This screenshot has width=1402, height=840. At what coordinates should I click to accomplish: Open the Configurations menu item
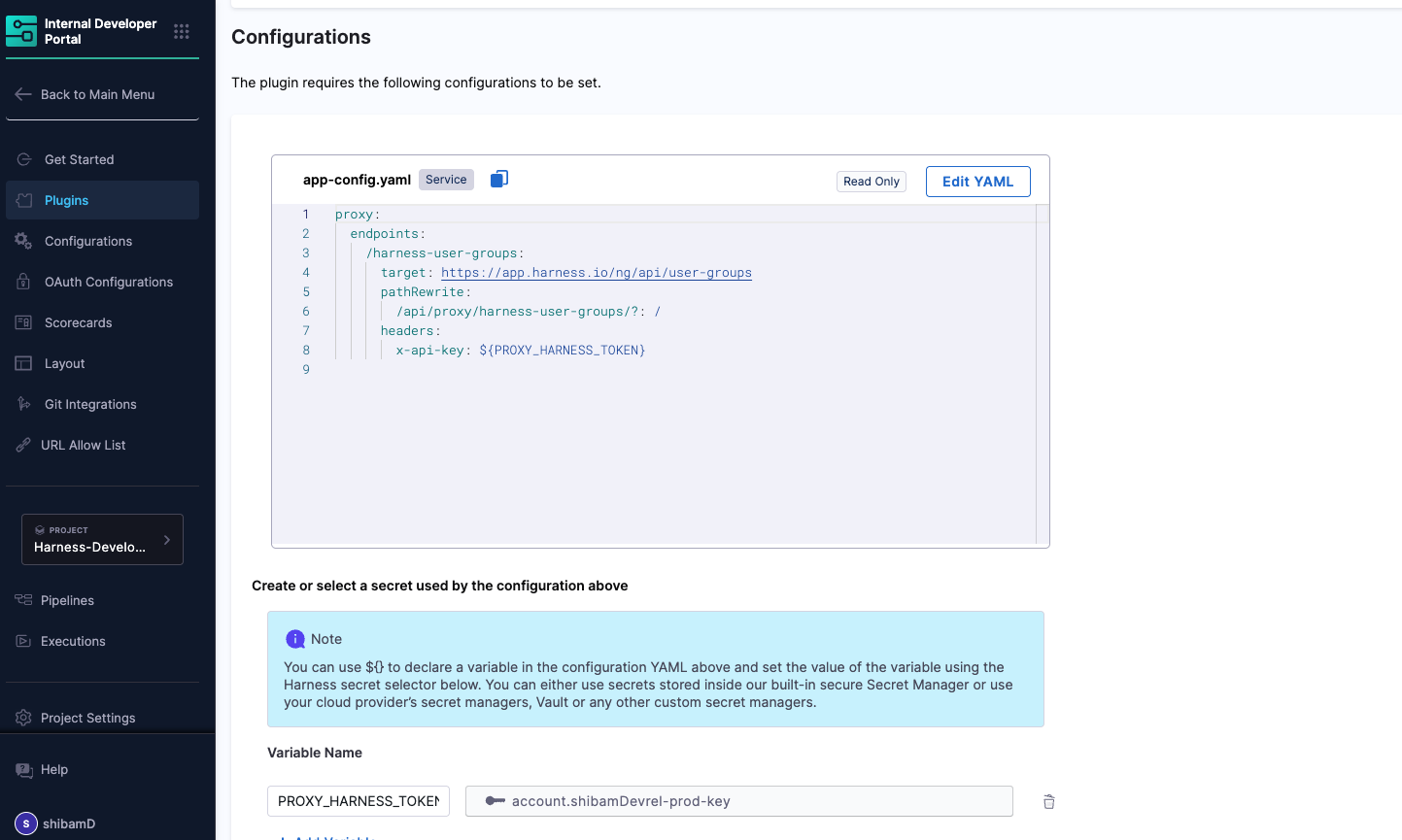click(88, 241)
